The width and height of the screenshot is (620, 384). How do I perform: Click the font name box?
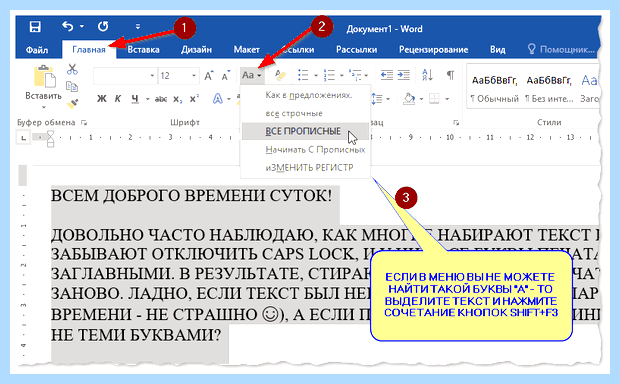coord(121,75)
